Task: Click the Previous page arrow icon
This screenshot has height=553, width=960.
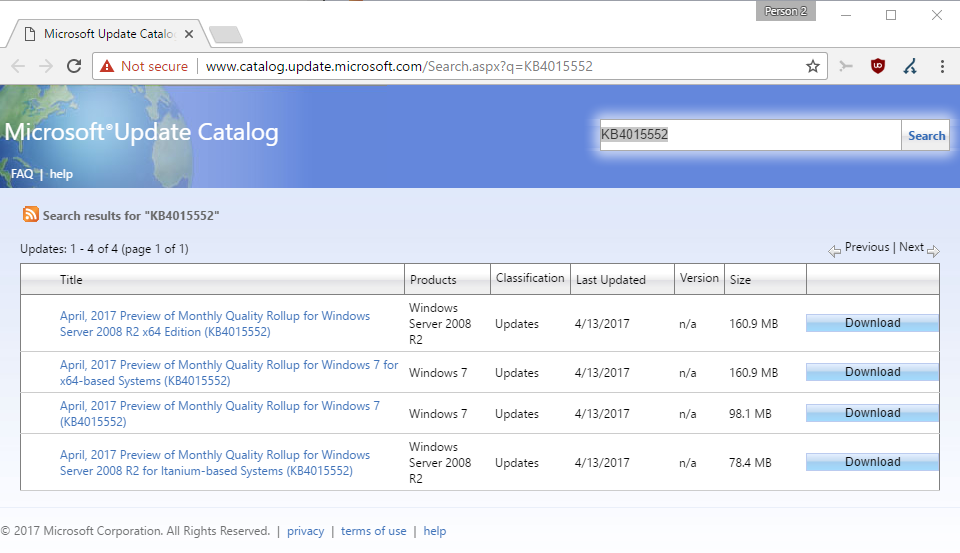Action: pyautogui.click(x=834, y=251)
